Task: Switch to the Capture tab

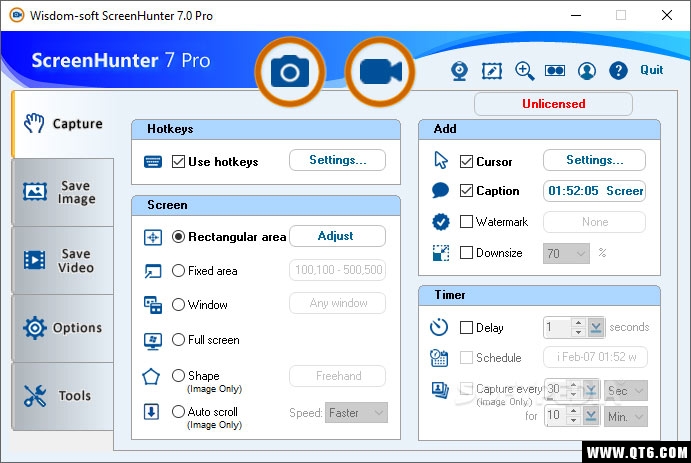Action: coord(63,124)
